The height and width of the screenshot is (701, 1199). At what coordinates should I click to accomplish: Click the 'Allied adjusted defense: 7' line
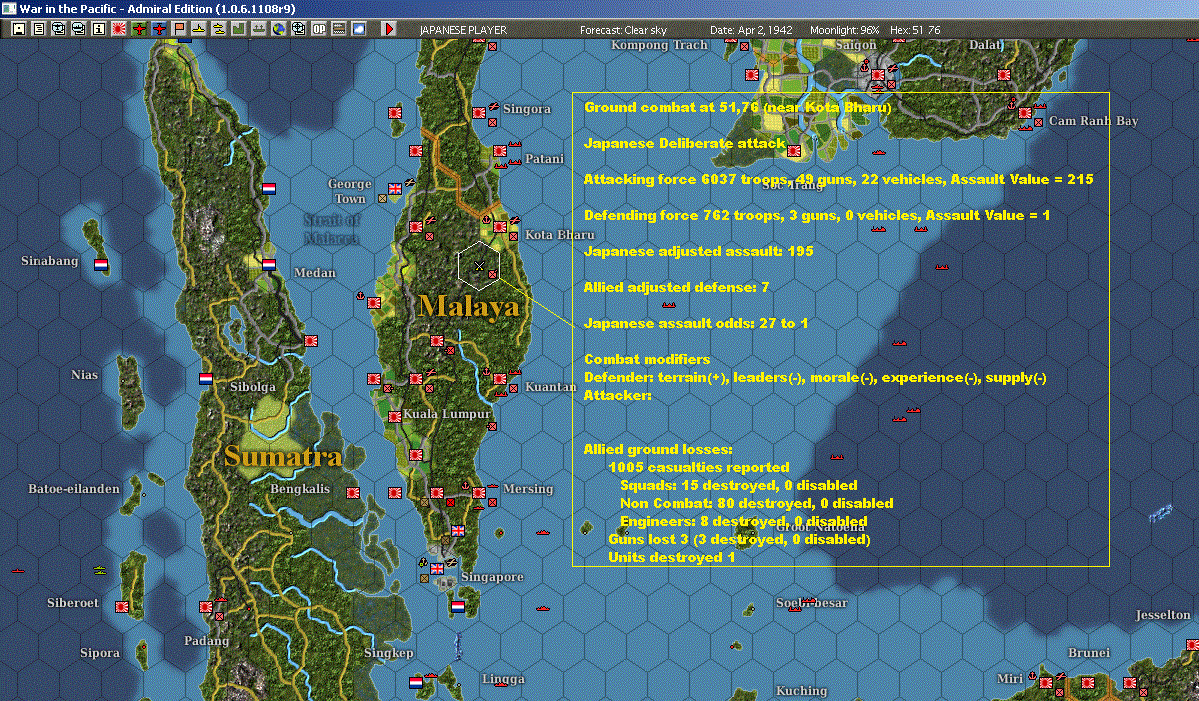676,287
